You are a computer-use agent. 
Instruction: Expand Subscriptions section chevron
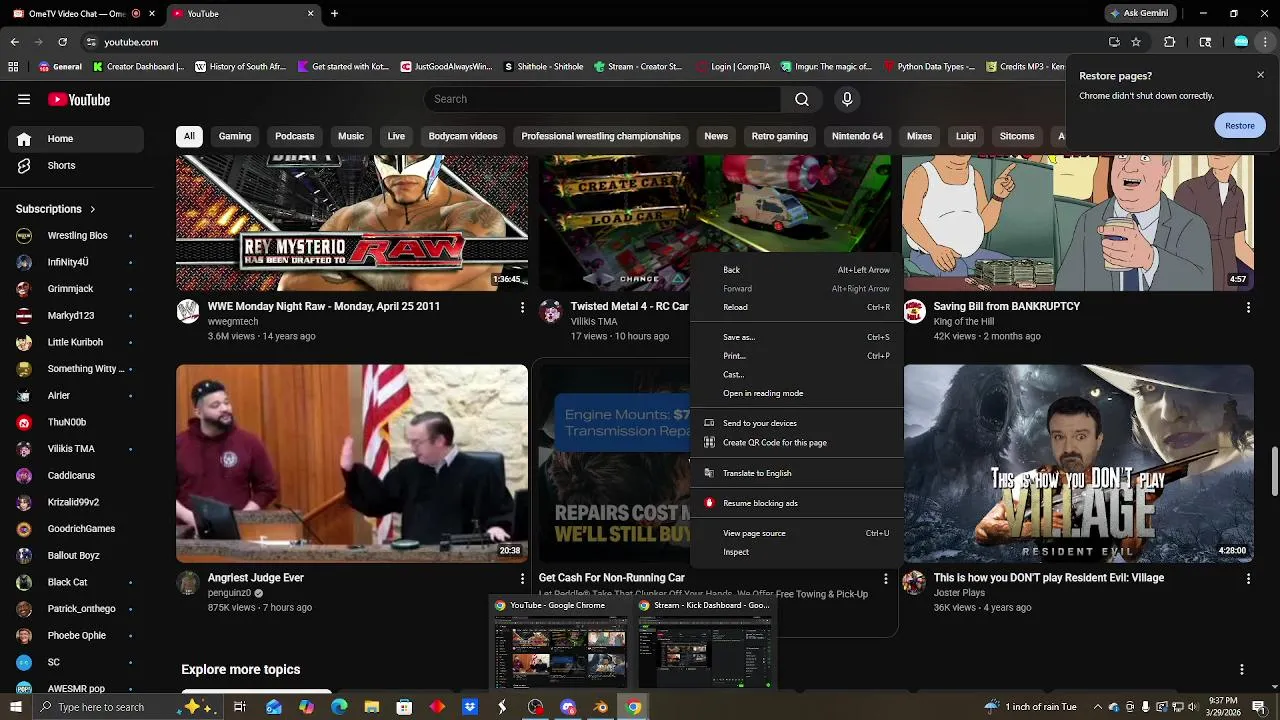(92, 210)
